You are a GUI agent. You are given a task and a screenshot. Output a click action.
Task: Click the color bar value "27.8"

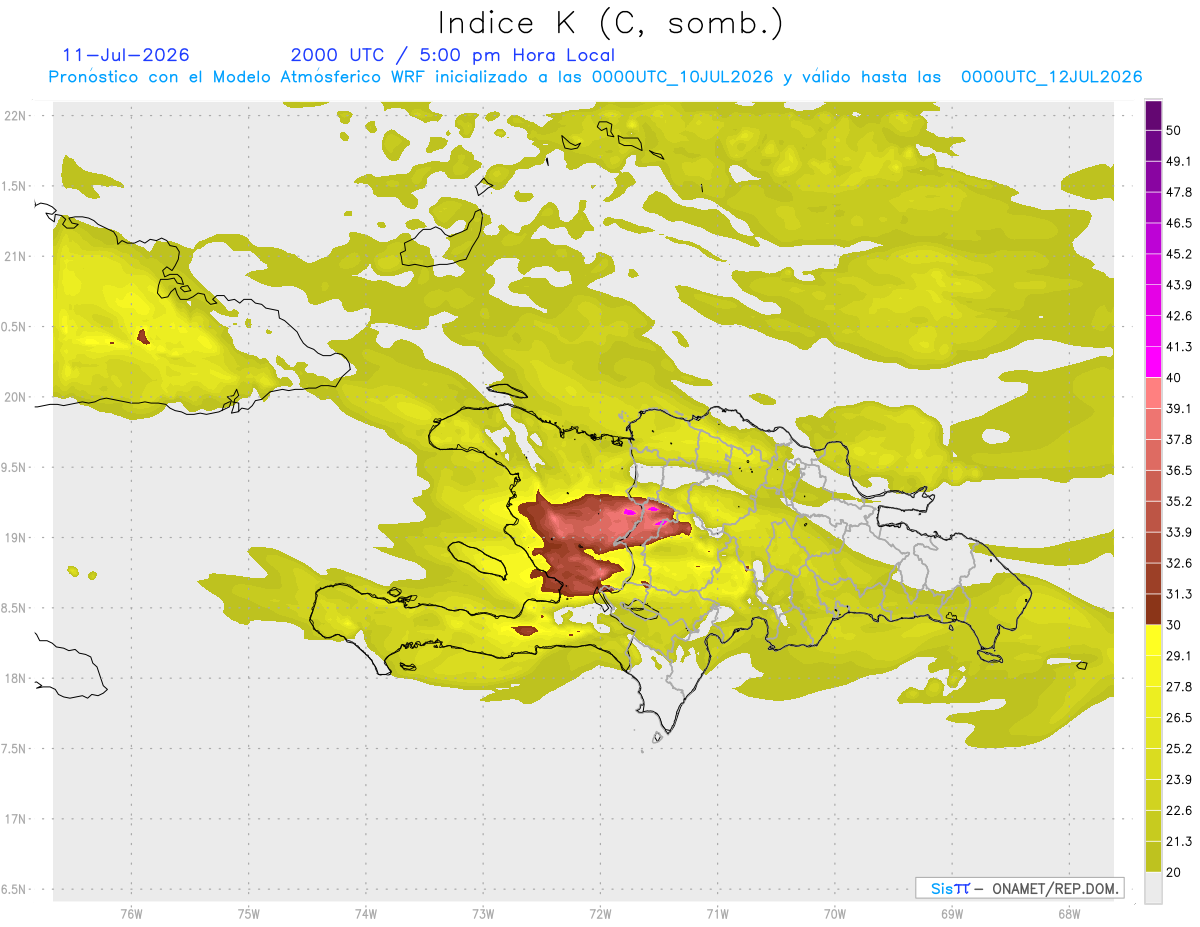pos(1179,687)
